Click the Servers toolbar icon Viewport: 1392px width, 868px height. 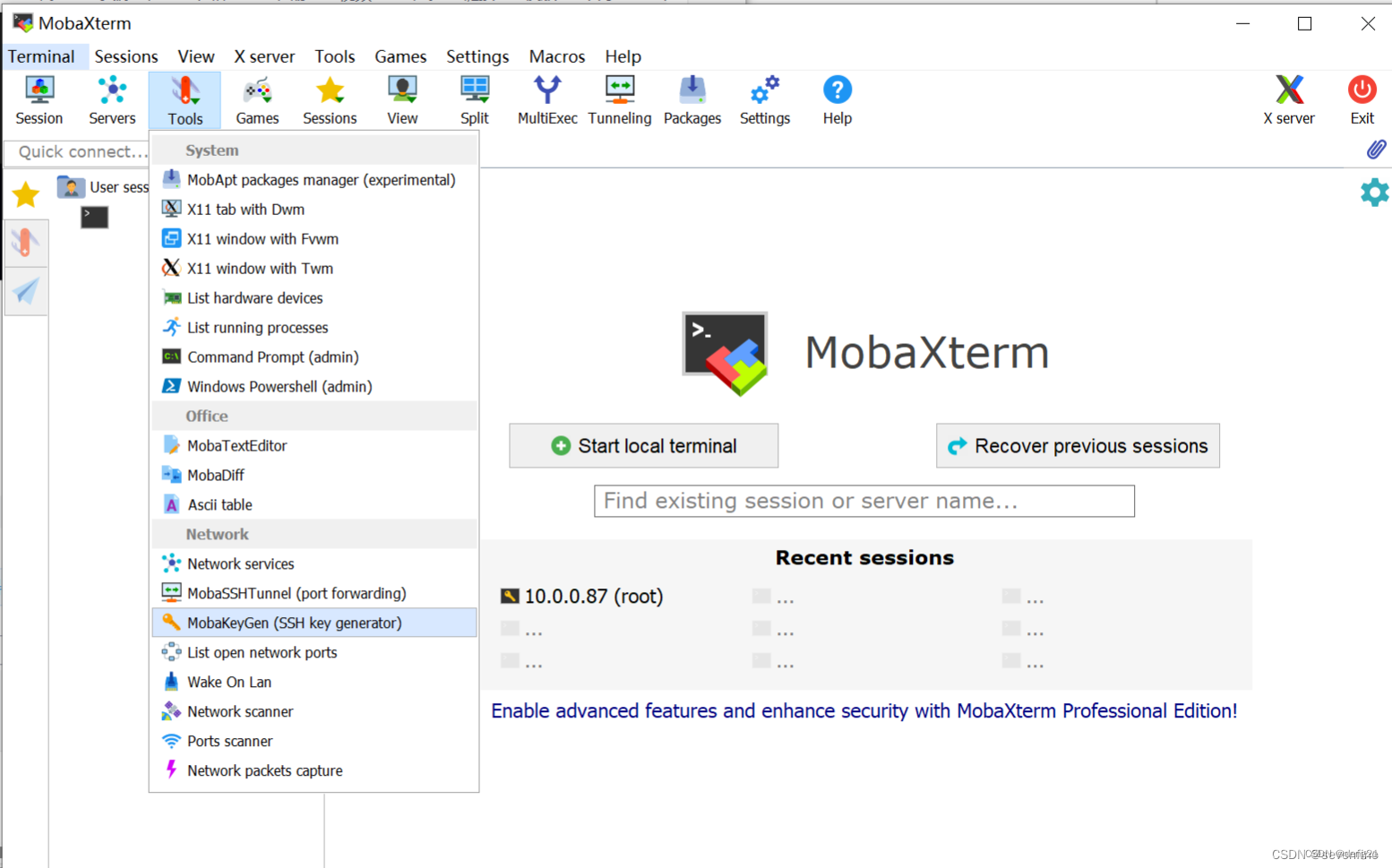[x=112, y=100]
